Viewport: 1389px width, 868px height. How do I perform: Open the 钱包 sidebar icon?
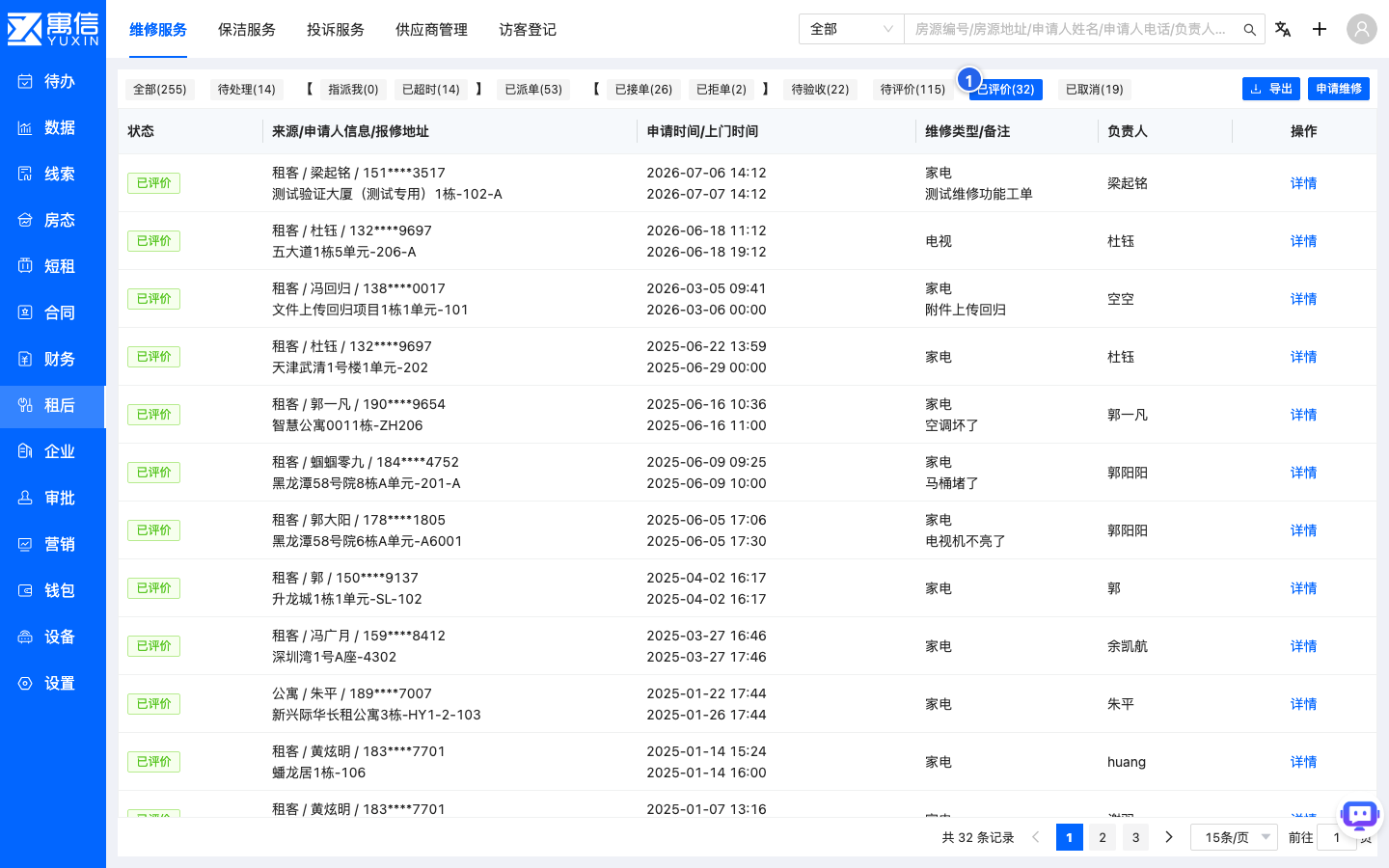click(x=25, y=590)
